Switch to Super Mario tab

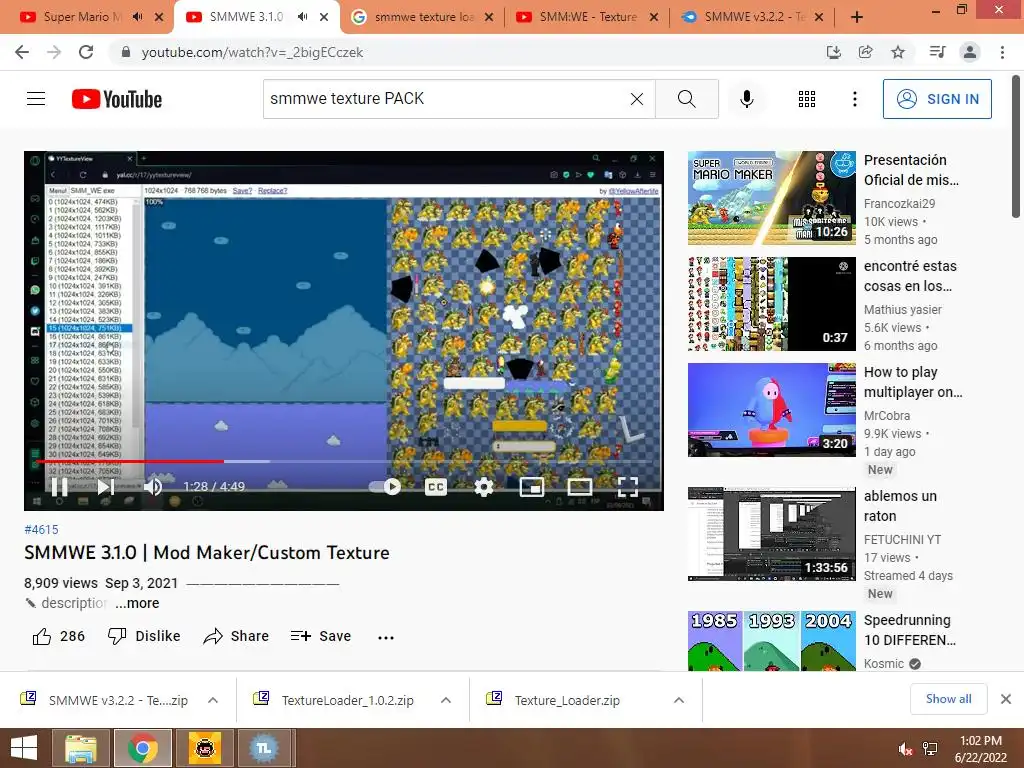tap(82, 17)
